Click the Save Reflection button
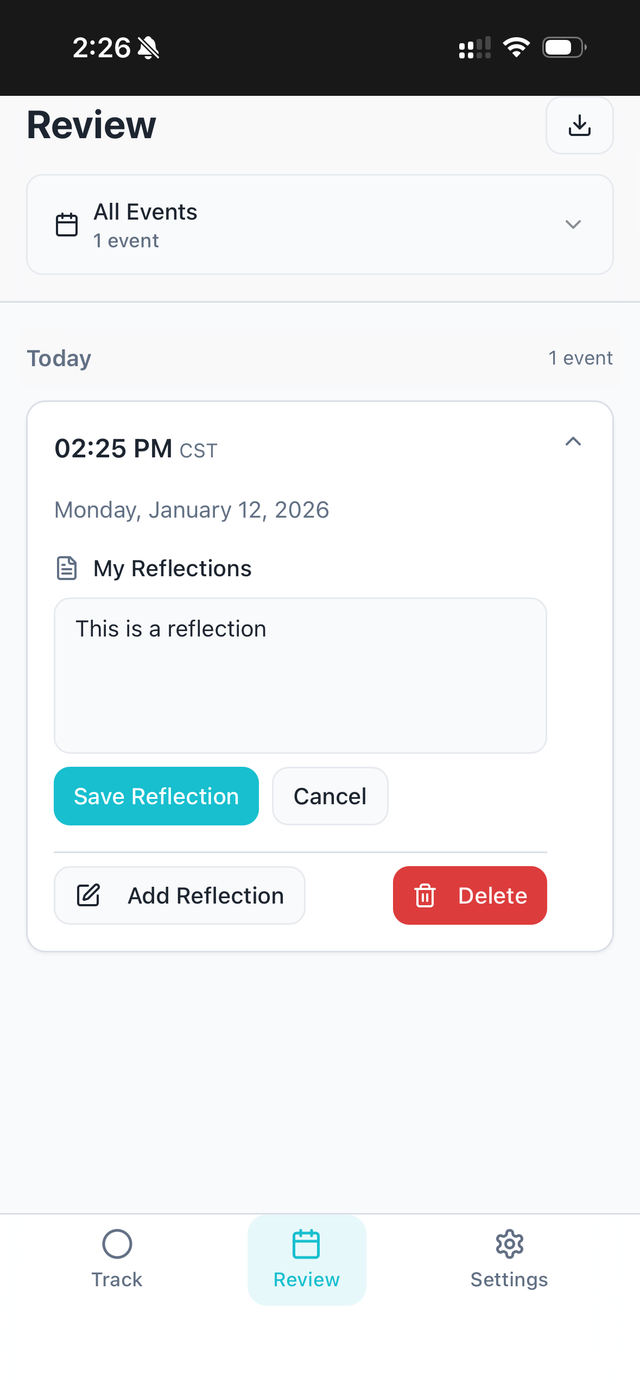Viewport: 640px width, 1387px height. [156, 796]
